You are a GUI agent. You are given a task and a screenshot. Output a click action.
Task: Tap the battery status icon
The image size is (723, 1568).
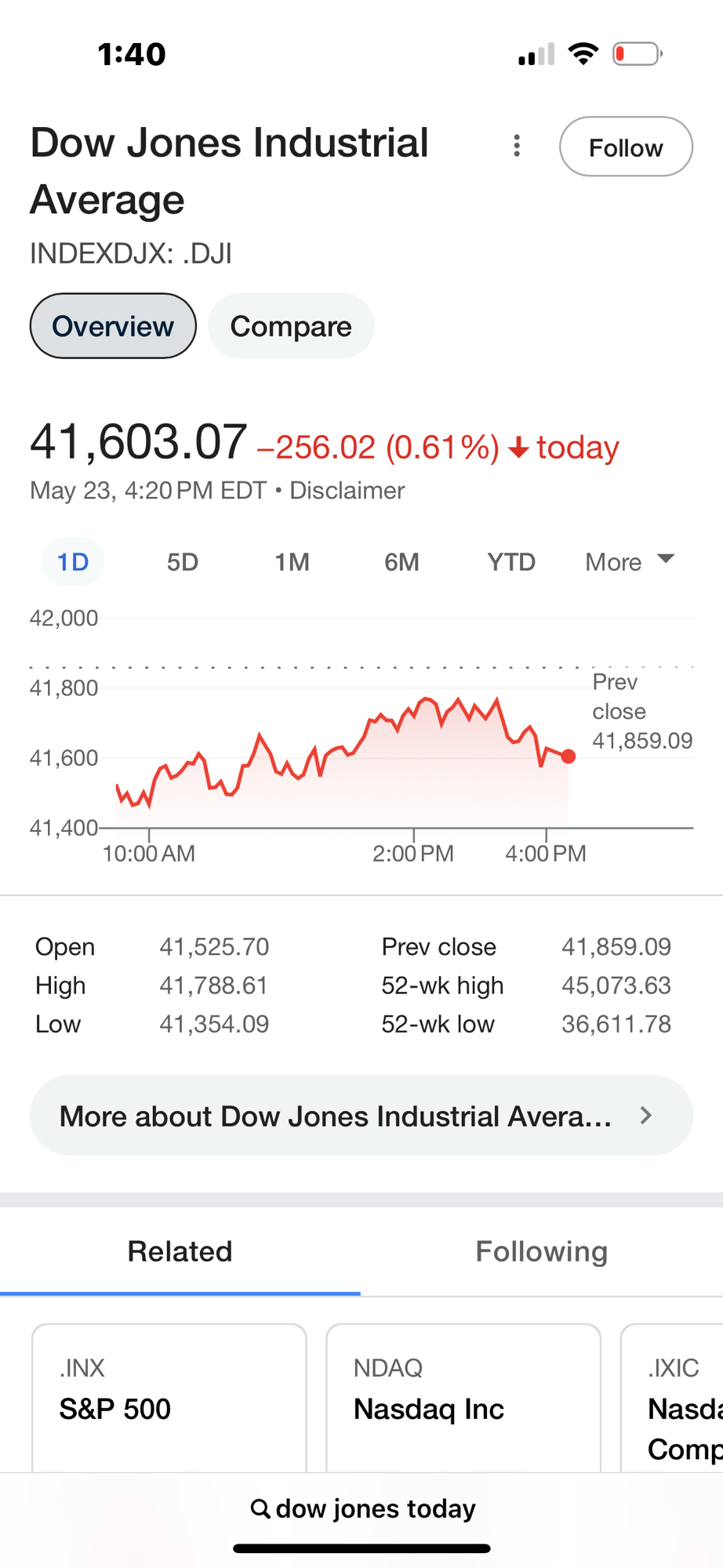[x=638, y=54]
